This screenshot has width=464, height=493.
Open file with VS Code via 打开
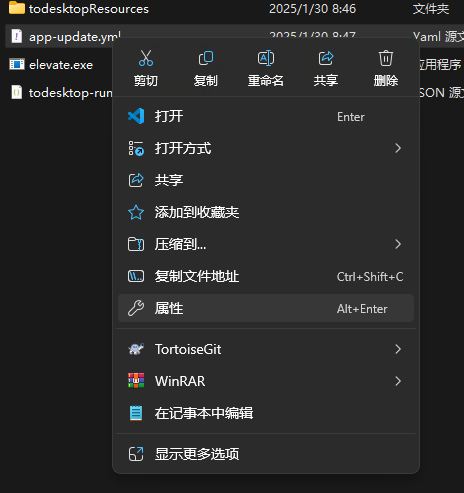(x=266, y=116)
